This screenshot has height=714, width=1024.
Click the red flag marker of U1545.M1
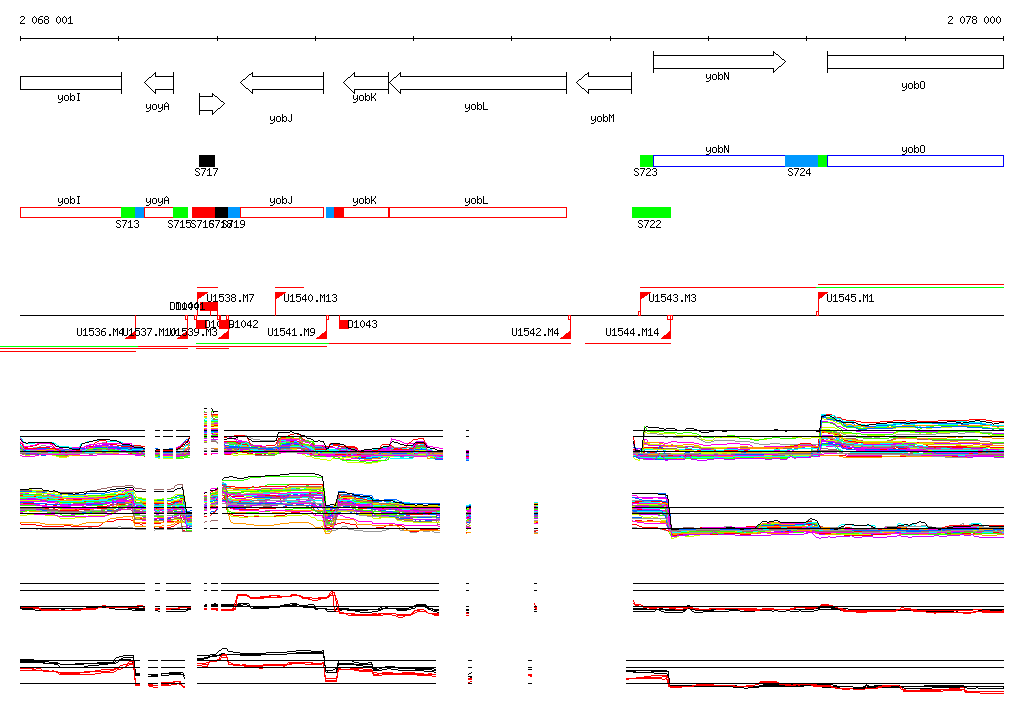(x=822, y=297)
